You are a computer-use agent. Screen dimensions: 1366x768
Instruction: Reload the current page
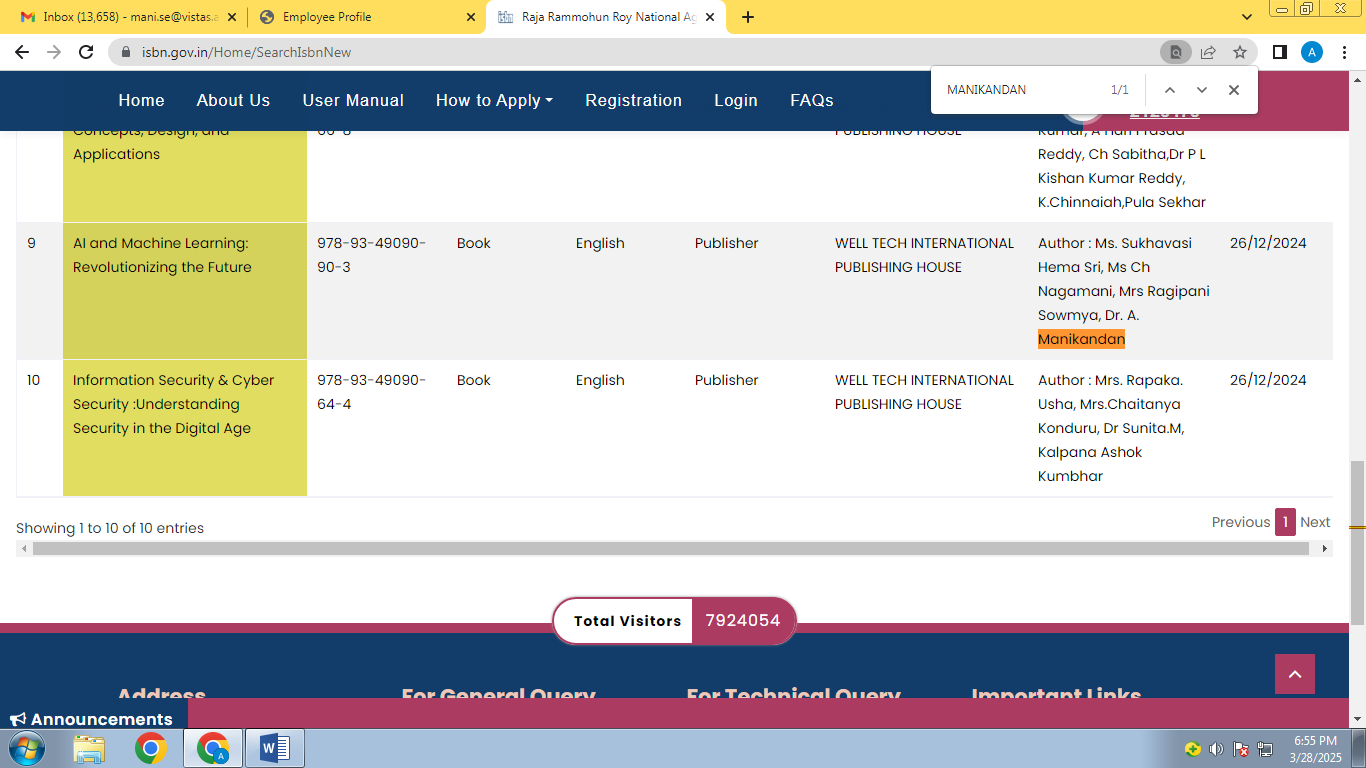pos(86,52)
